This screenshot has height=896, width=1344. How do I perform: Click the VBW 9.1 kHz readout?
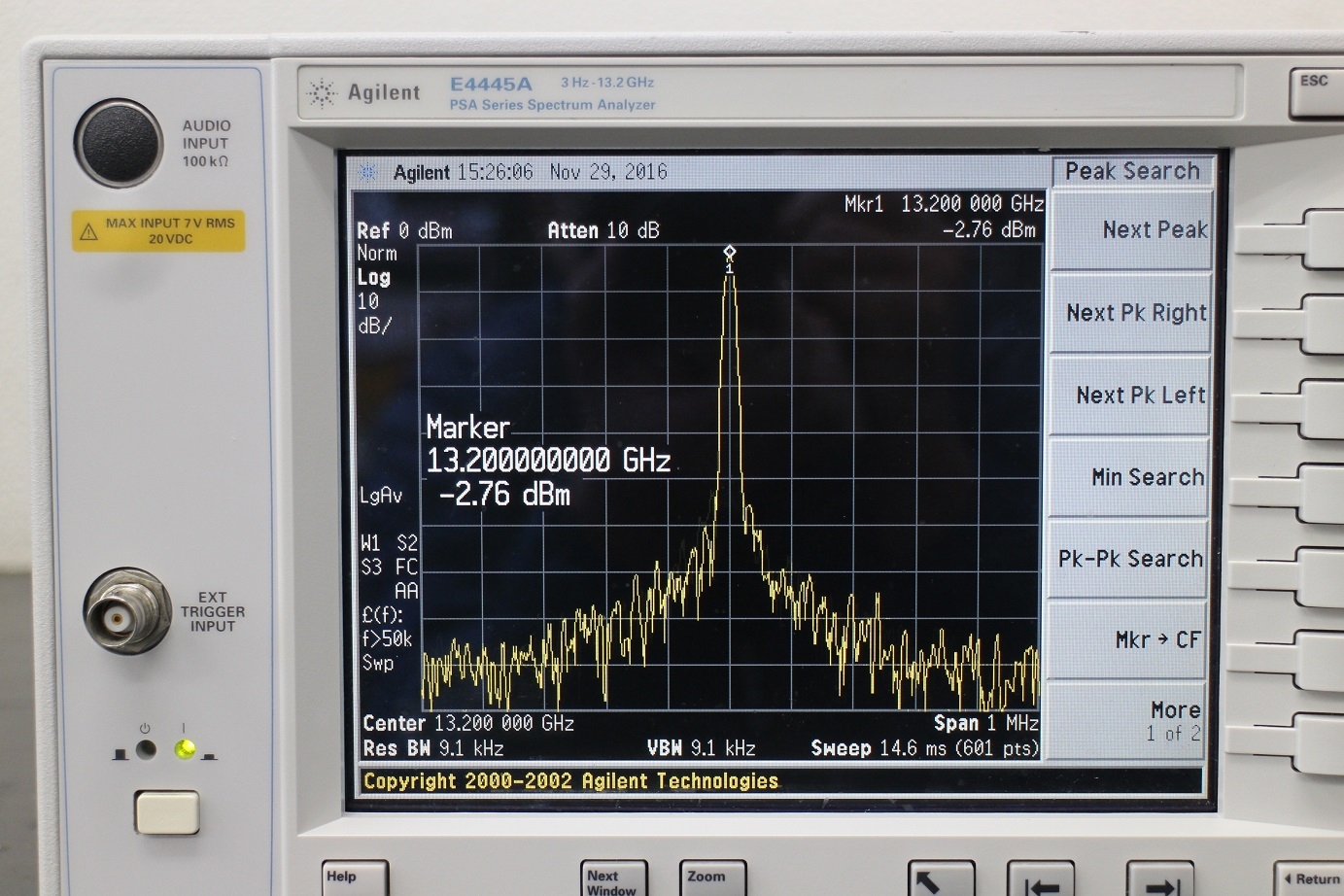[x=701, y=748]
